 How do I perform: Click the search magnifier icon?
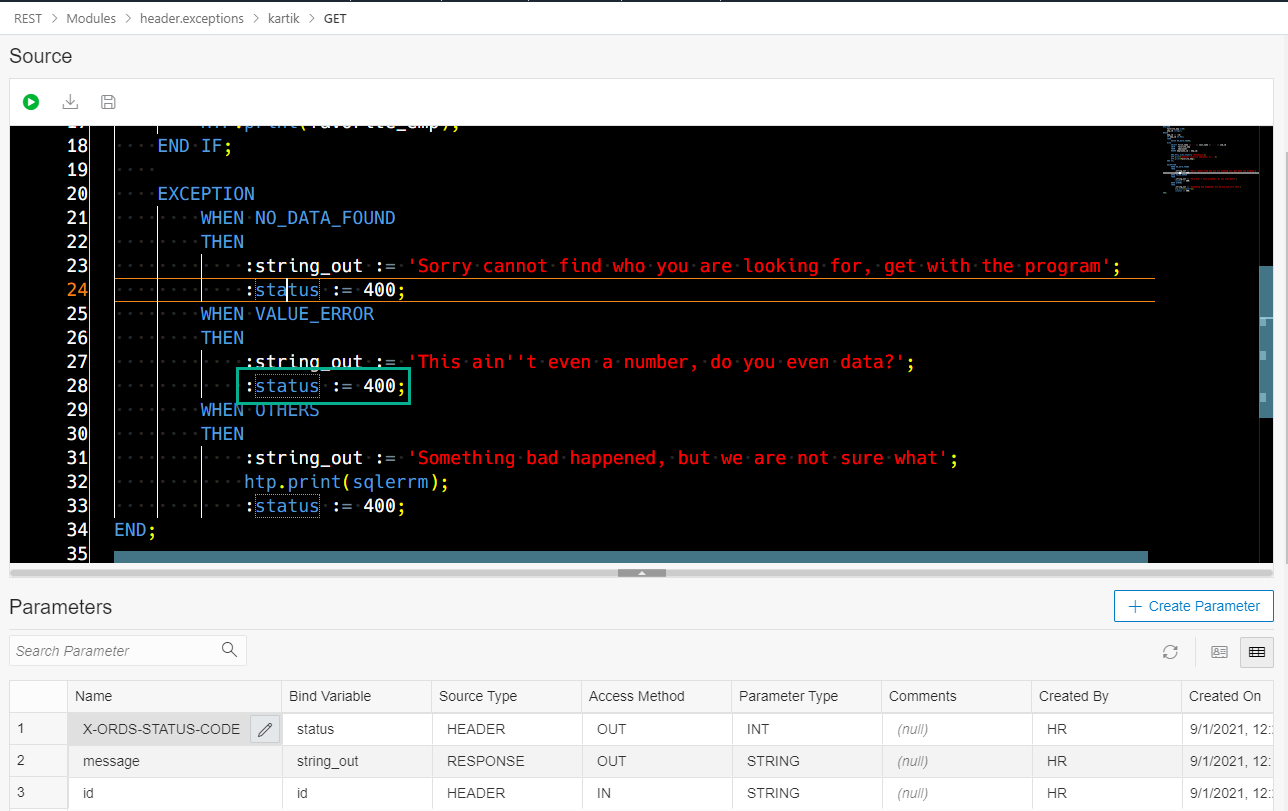pos(229,650)
